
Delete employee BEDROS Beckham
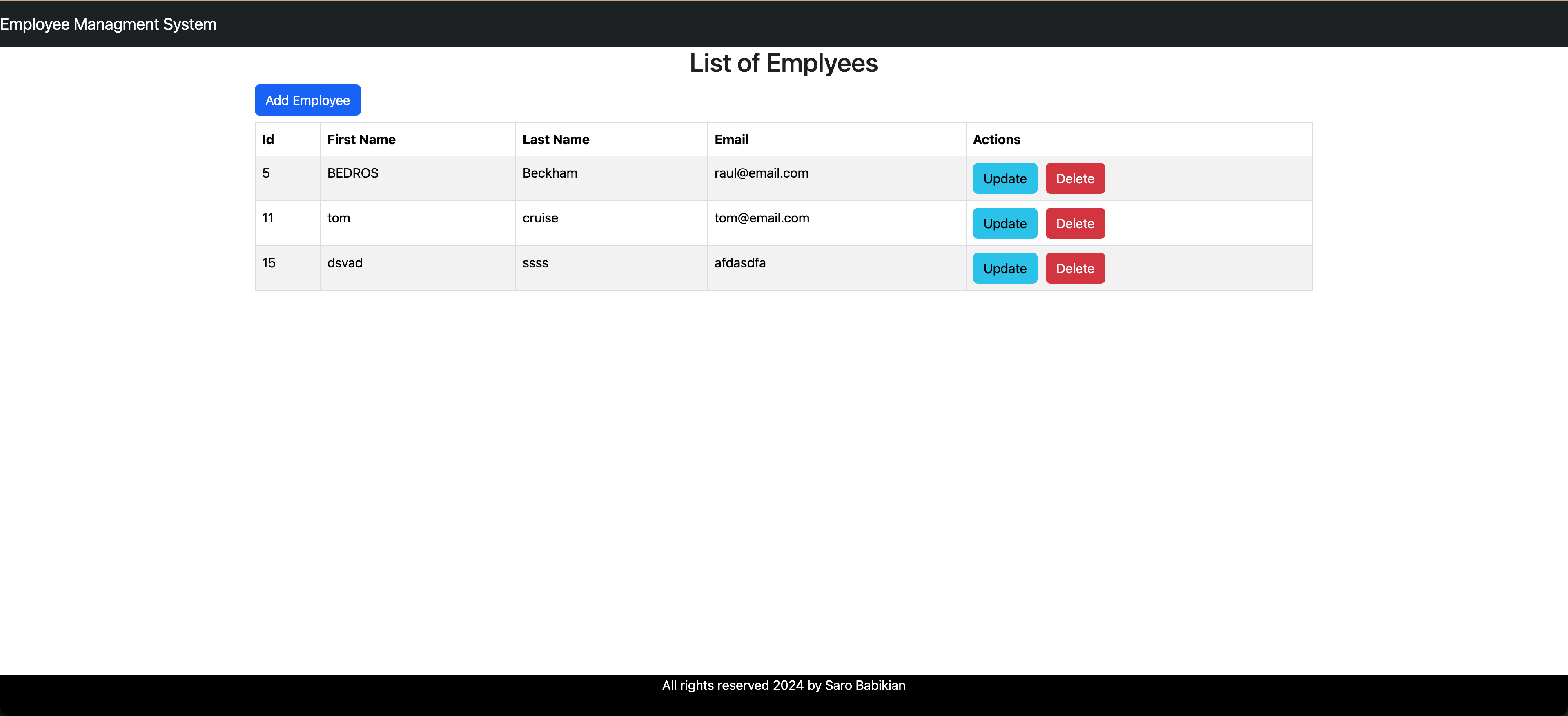tap(1074, 178)
